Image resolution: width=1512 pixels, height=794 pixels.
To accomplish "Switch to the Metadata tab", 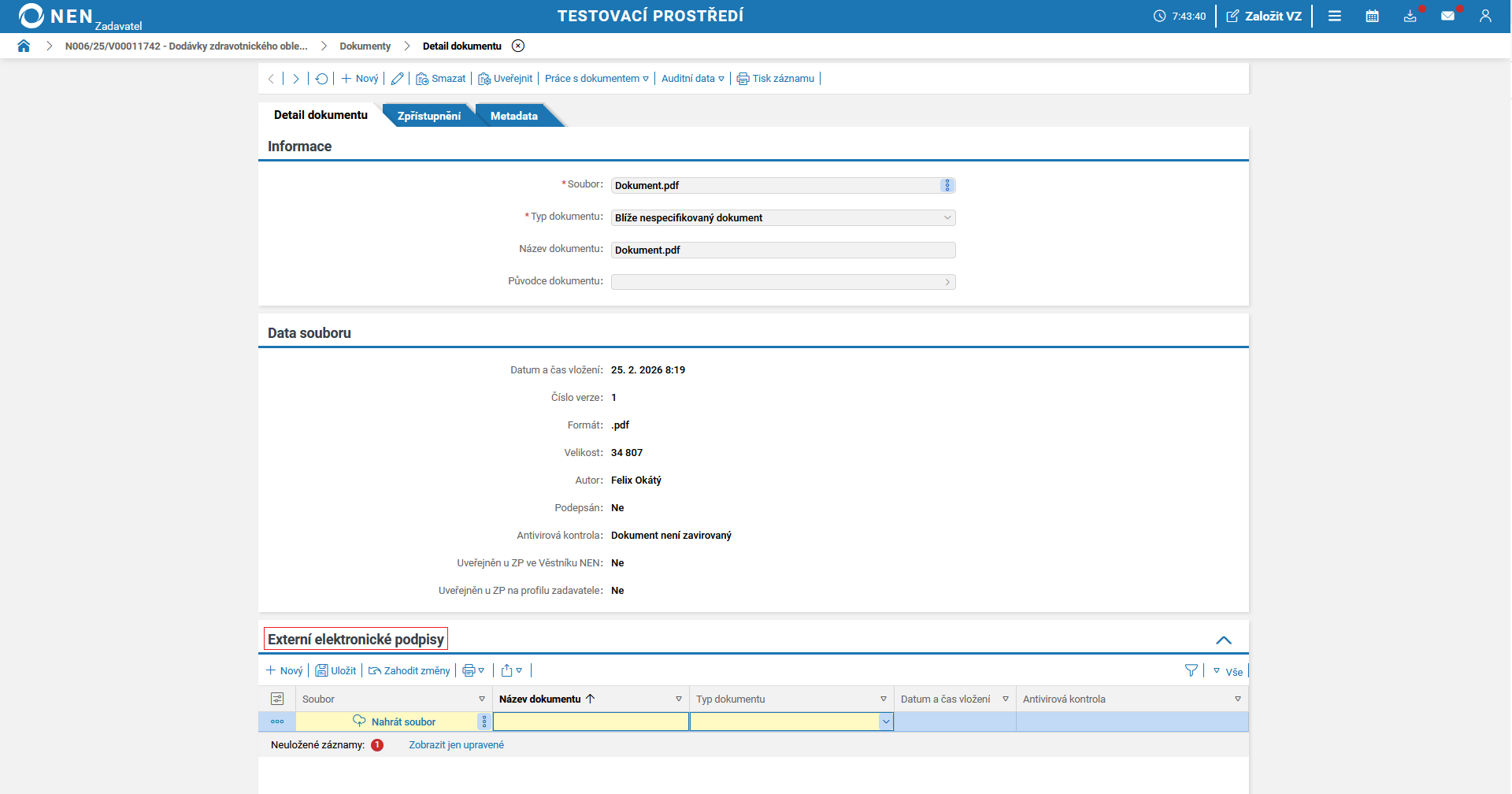I will 513,116.
